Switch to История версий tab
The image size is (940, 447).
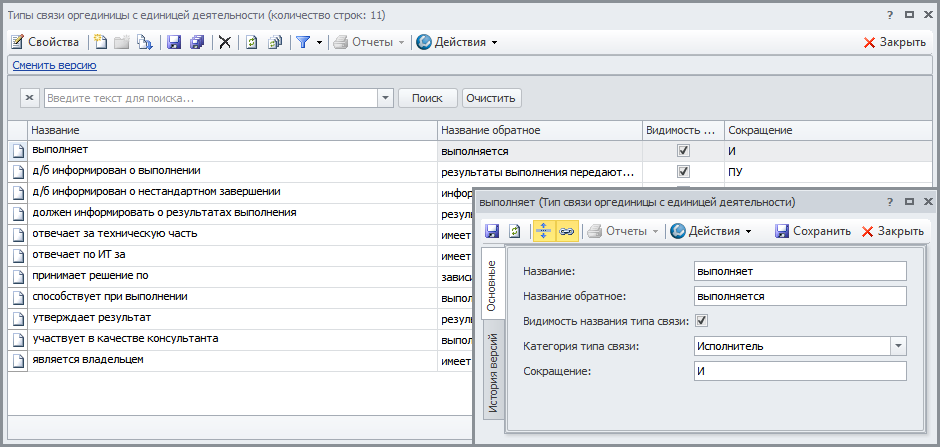click(x=492, y=377)
